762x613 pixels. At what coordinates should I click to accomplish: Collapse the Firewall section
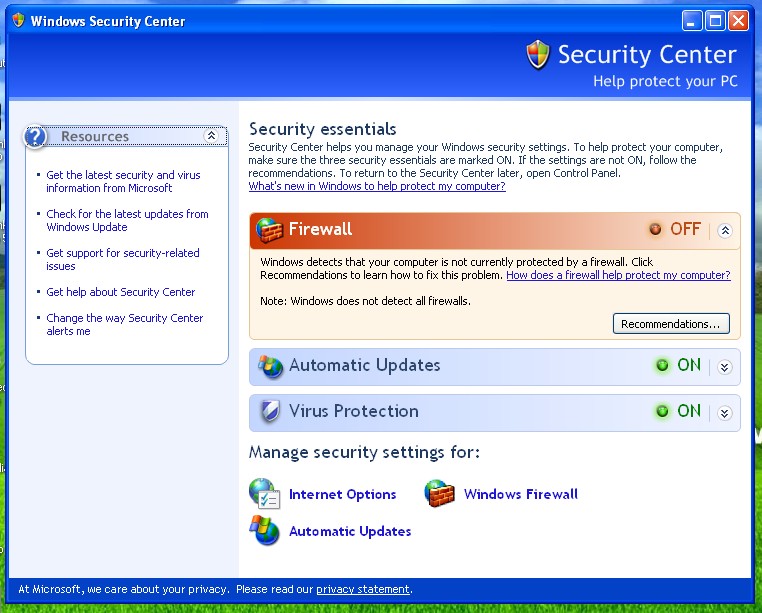(725, 230)
